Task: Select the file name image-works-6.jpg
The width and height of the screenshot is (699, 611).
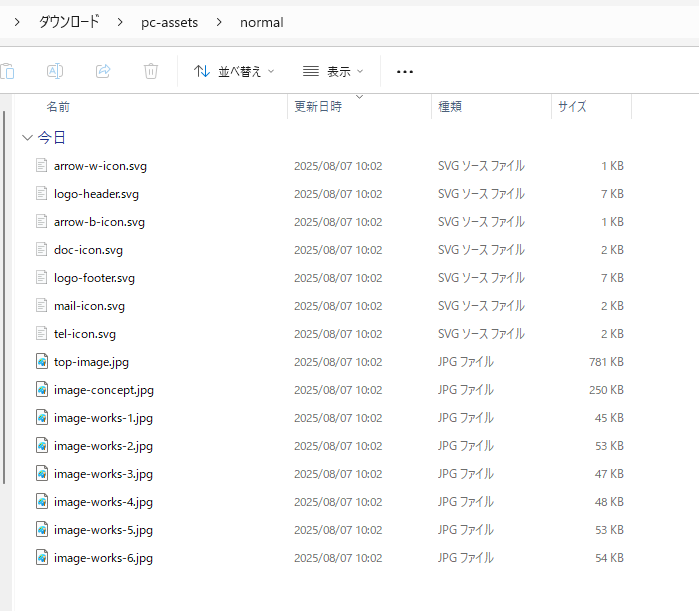Action: [103, 559]
